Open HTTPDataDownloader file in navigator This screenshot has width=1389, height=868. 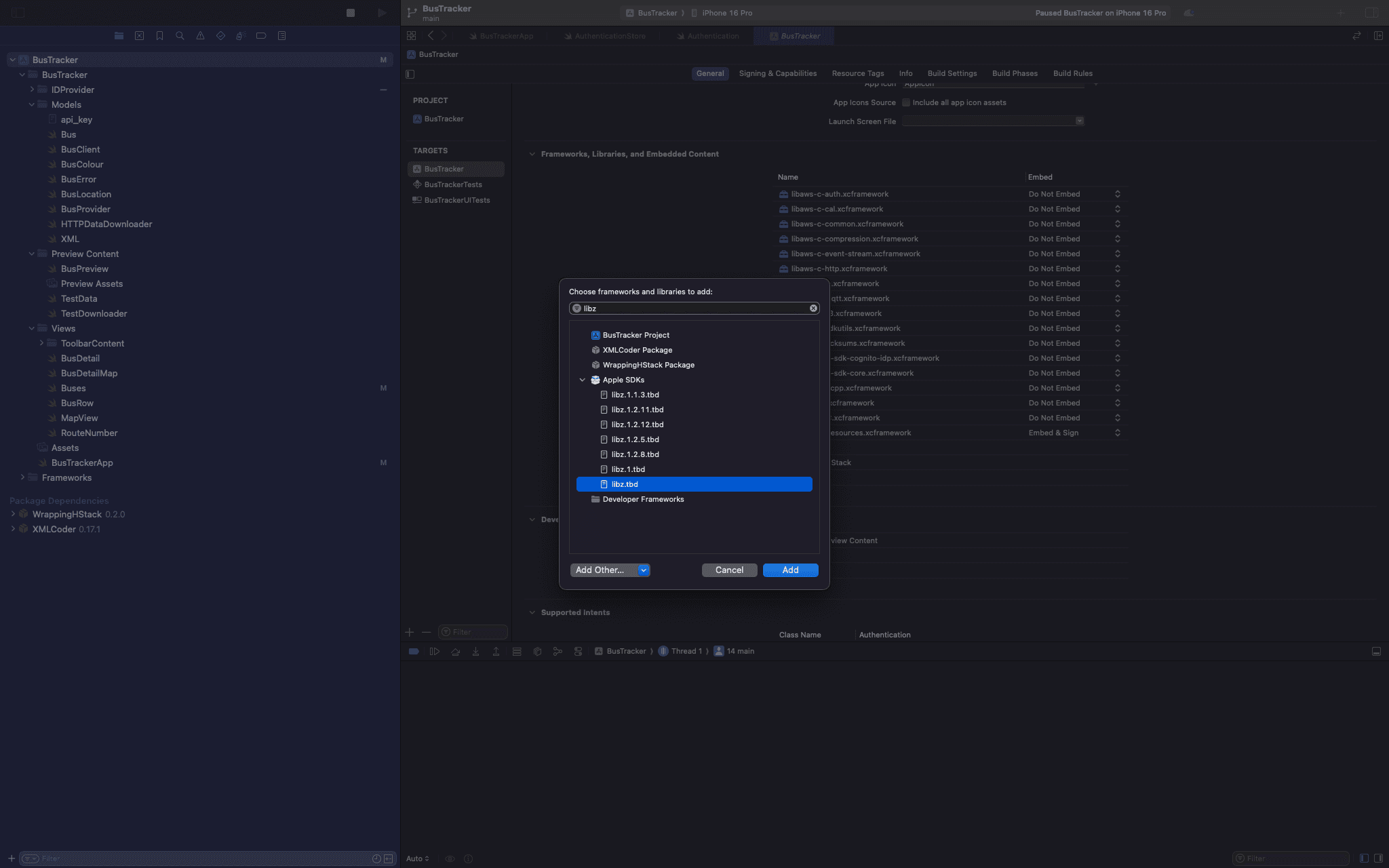tap(106, 224)
